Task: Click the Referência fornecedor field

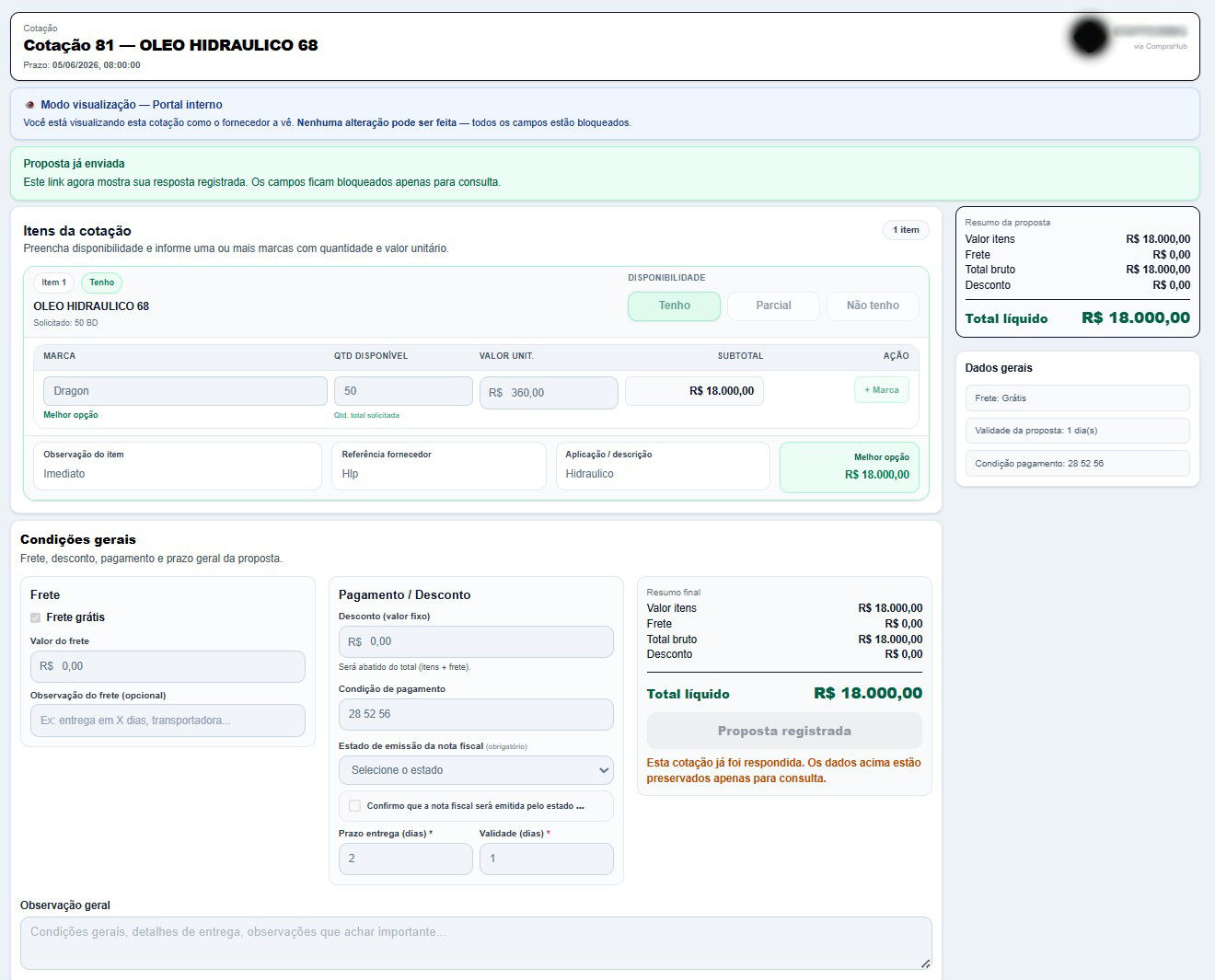Action: [439, 466]
